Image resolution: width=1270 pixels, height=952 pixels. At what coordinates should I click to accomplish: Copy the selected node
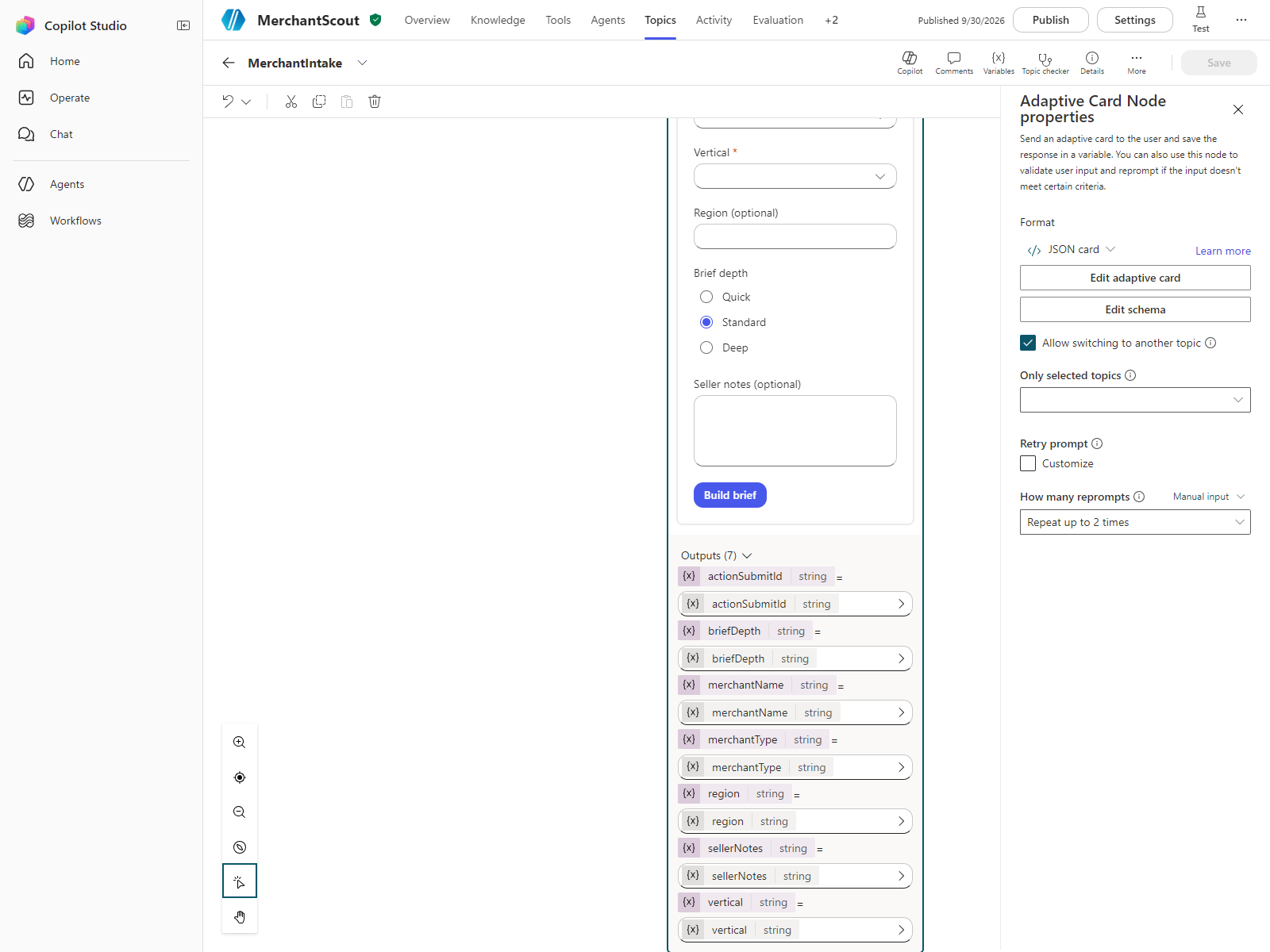point(319,102)
